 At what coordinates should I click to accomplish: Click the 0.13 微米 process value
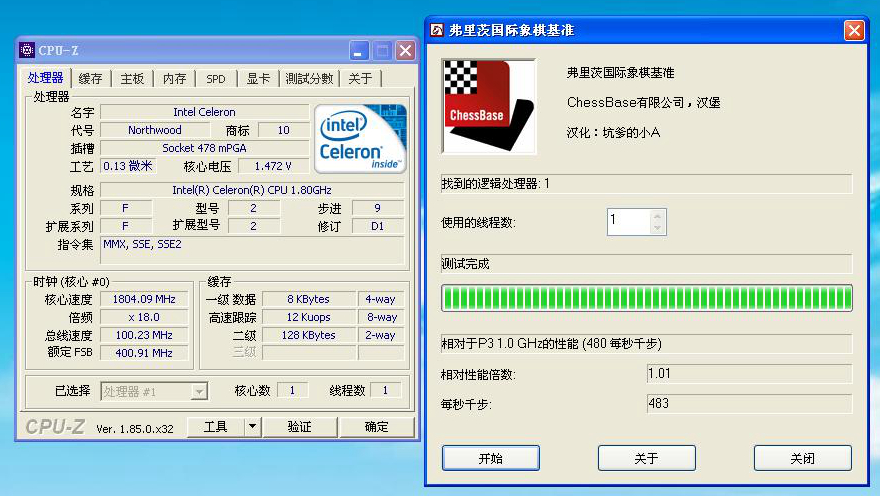click(128, 166)
